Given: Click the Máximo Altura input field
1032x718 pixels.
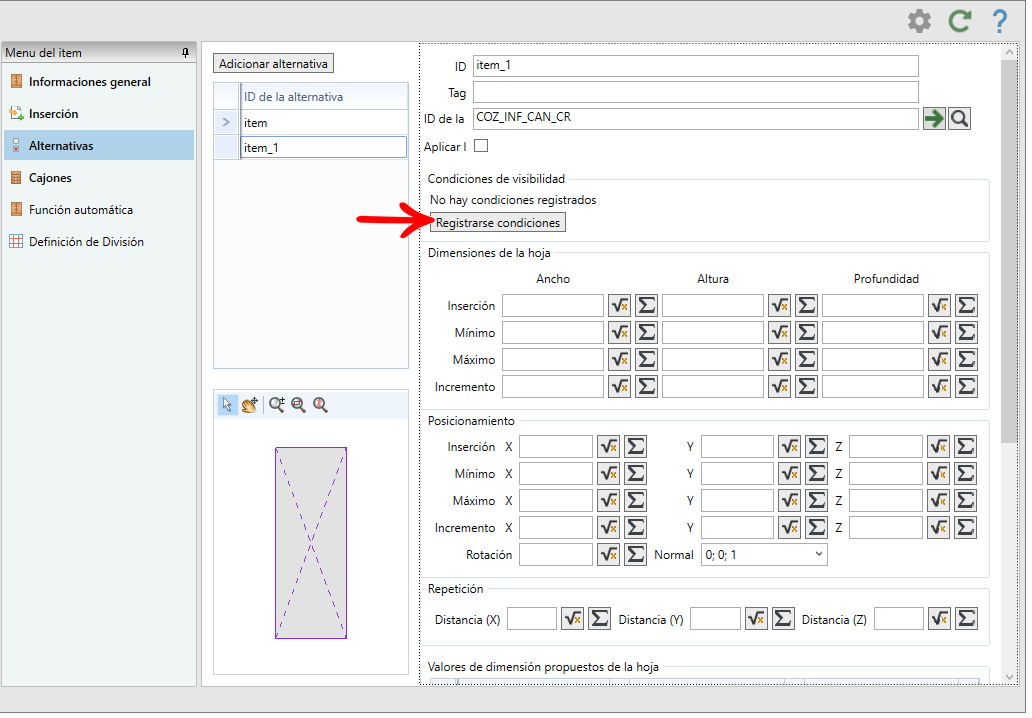Looking at the screenshot, I should click(x=713, y=359).
